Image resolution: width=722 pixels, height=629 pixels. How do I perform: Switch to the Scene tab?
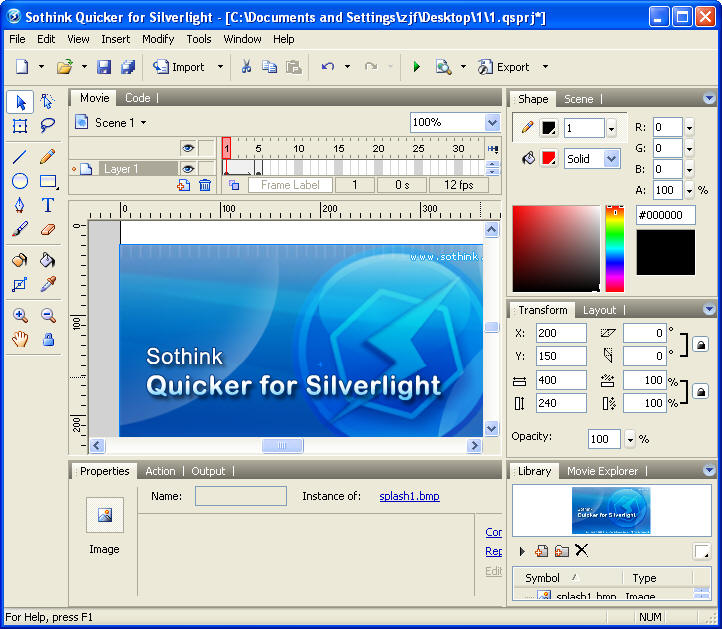coord(579,99)
